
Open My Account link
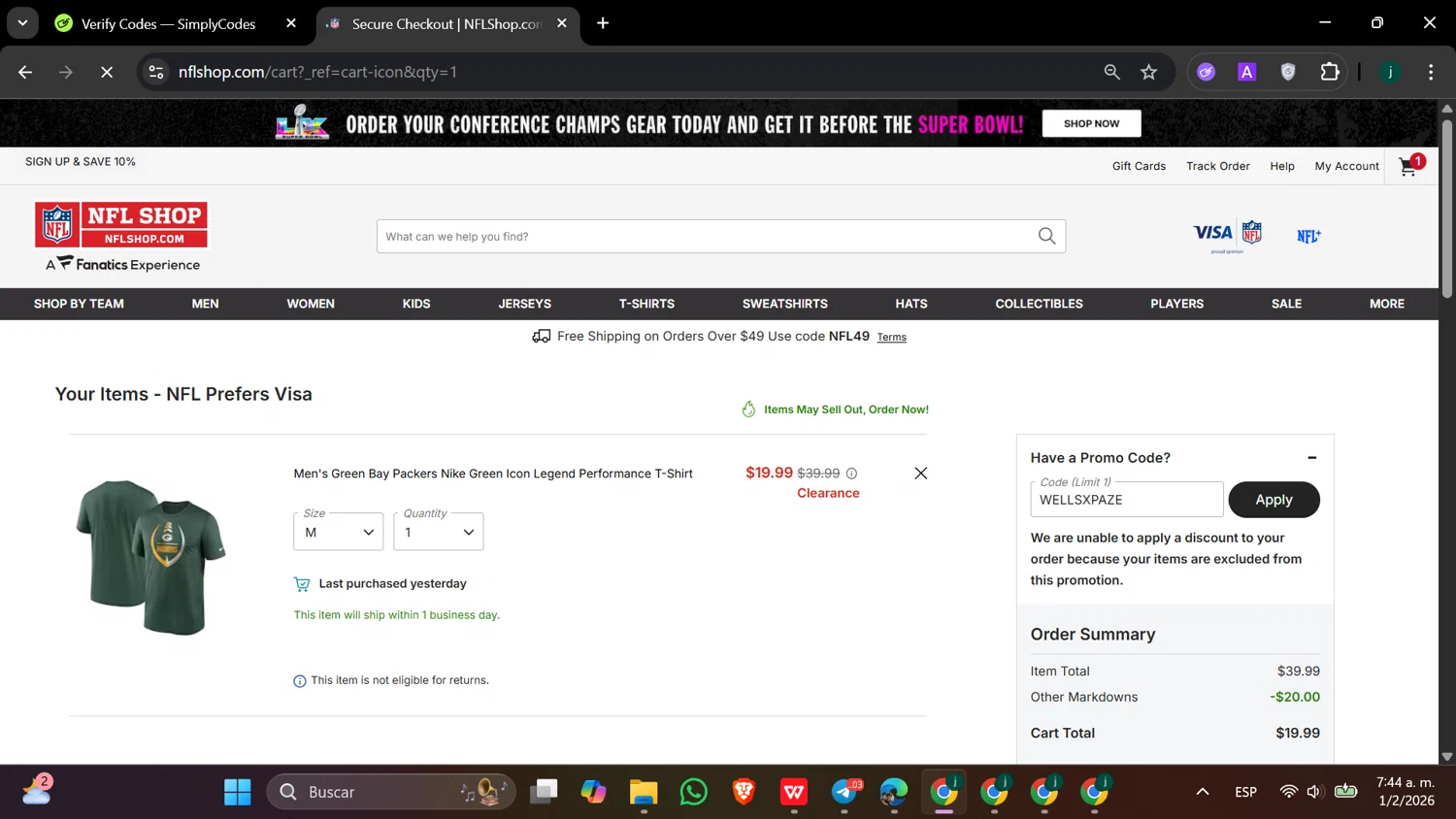point(1346,166)
